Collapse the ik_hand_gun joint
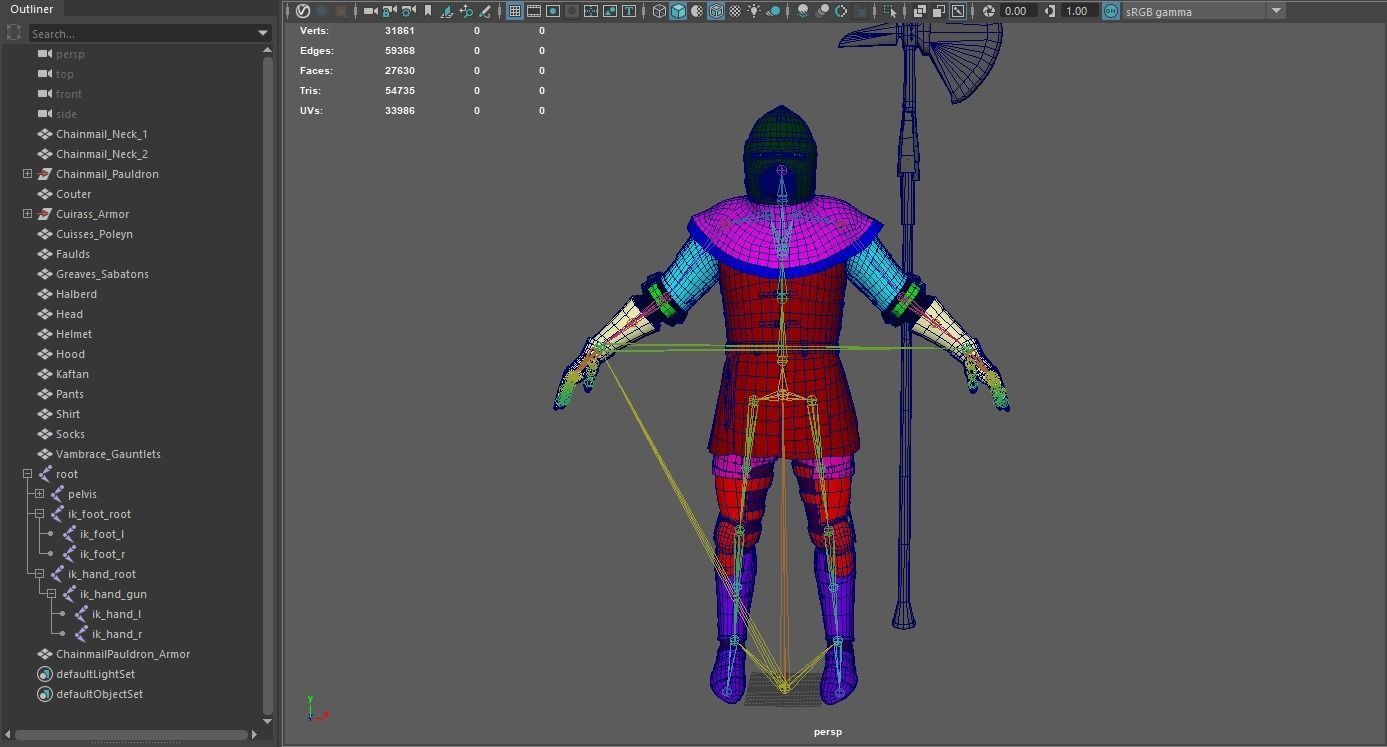This screenshot has width=1387, height=747. pos(51,594)
